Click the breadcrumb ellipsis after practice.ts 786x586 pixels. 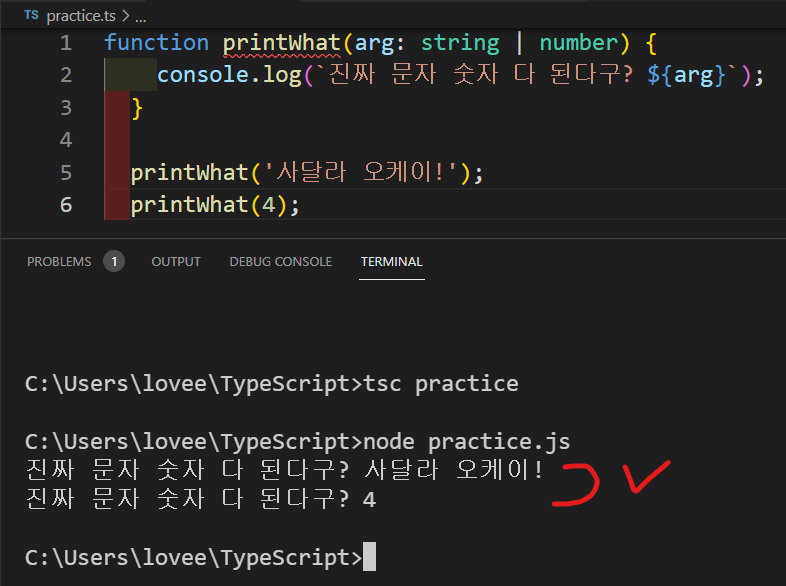tap(141, 18)
